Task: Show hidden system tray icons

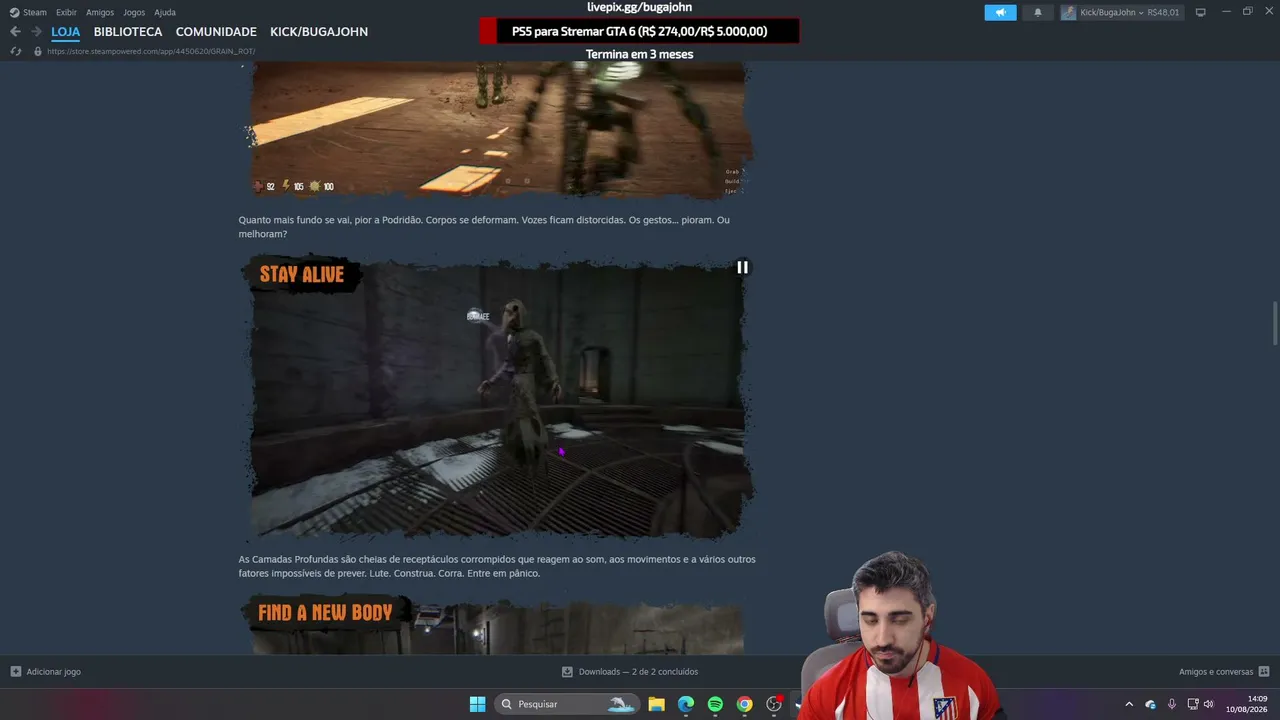Action: [1129, 704]
